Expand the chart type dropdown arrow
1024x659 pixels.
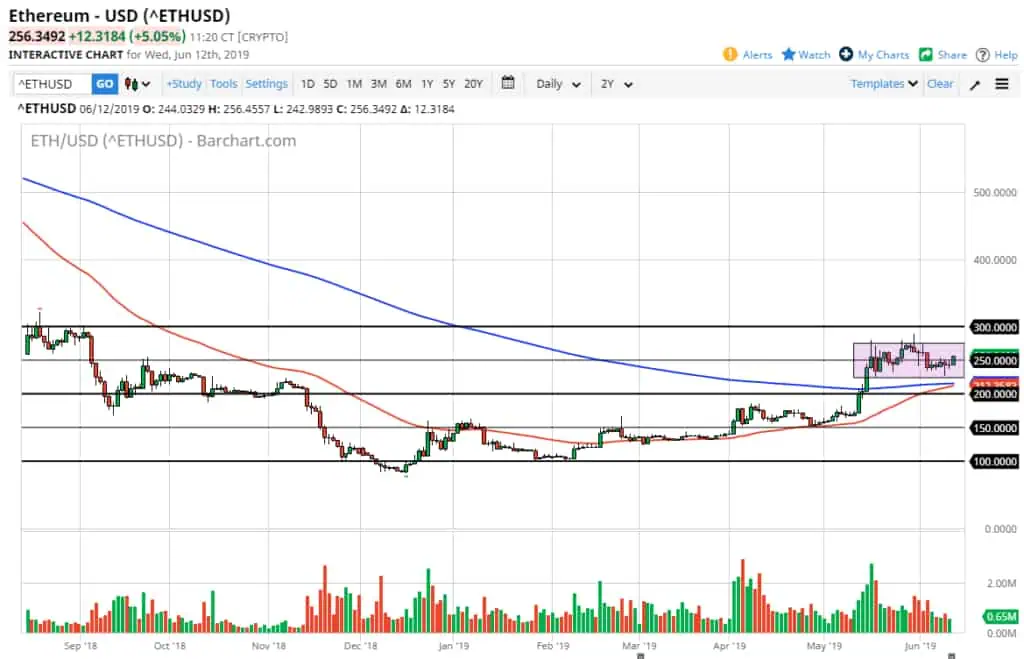click(146, 84)
